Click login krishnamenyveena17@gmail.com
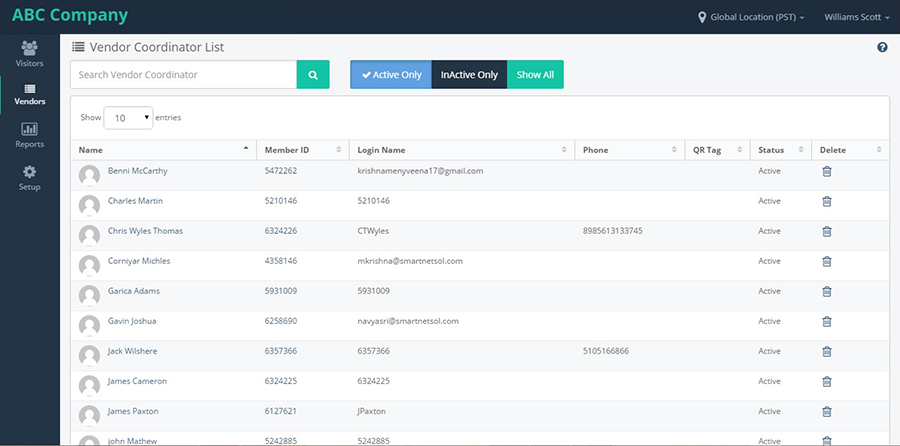 420,171
